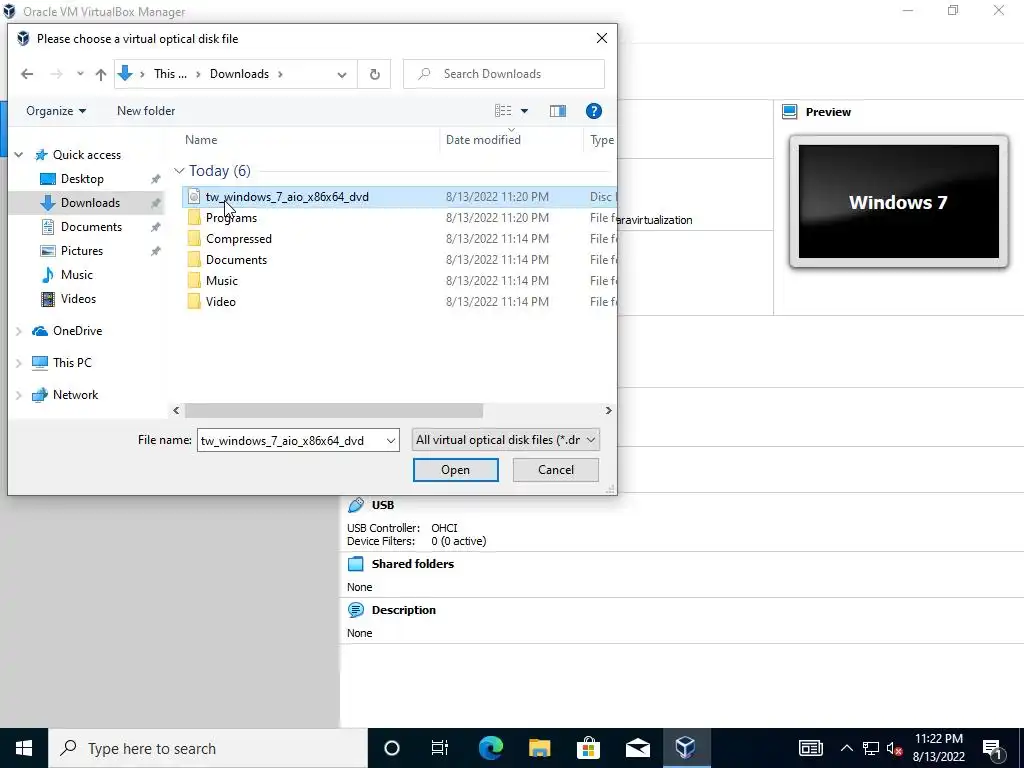Click 'This ...' in the address breadcrumb

170,74
